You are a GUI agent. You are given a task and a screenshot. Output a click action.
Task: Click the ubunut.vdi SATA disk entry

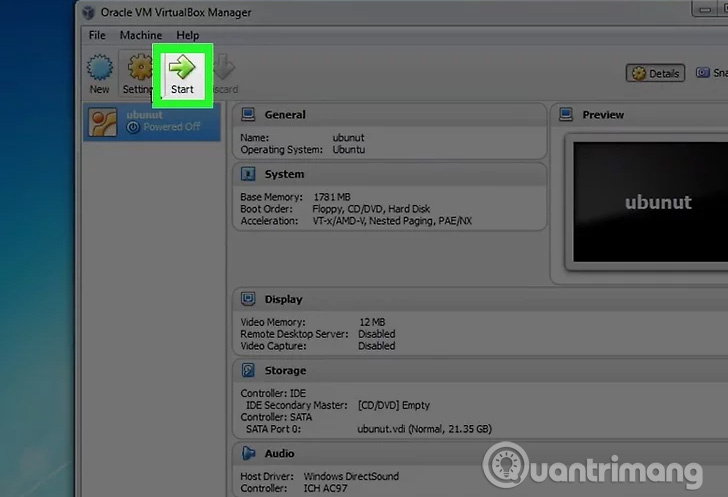pyautogui.click(x=424, y=429)
